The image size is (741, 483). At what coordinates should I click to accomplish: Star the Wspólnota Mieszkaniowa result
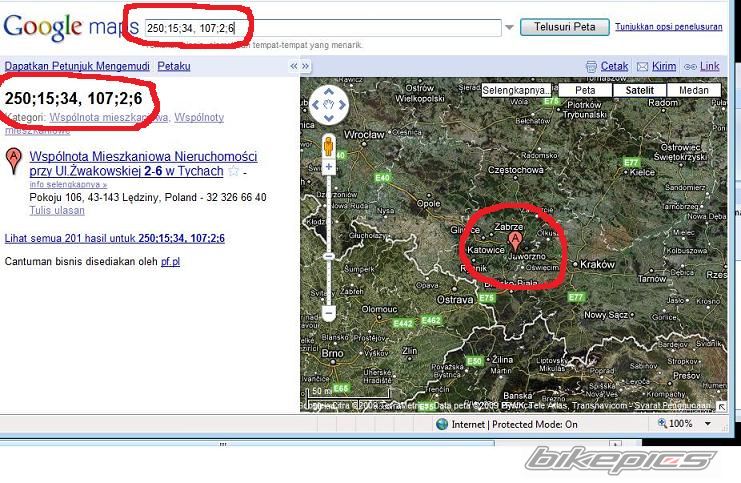point(233,171)
